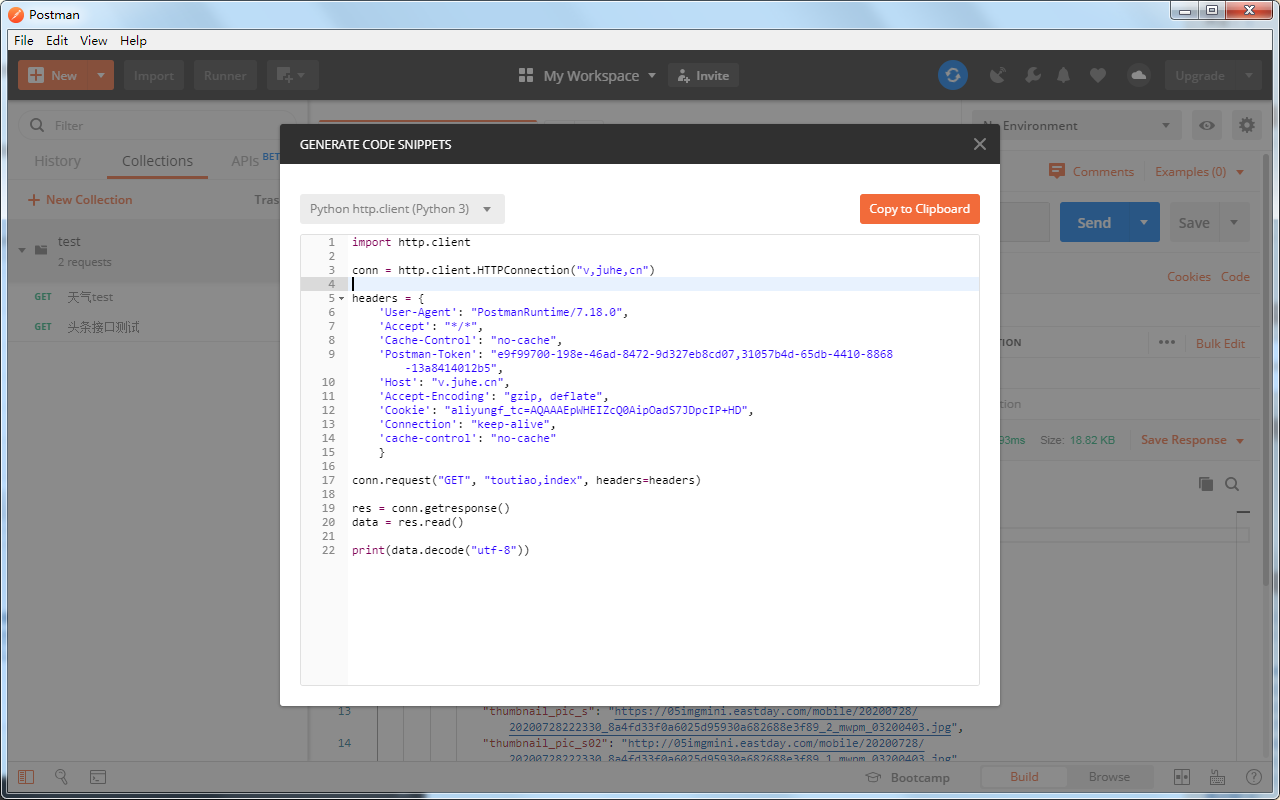Open help question mark icon
This screenshot has width=1280, height=800.
[x=1253, y=777]
